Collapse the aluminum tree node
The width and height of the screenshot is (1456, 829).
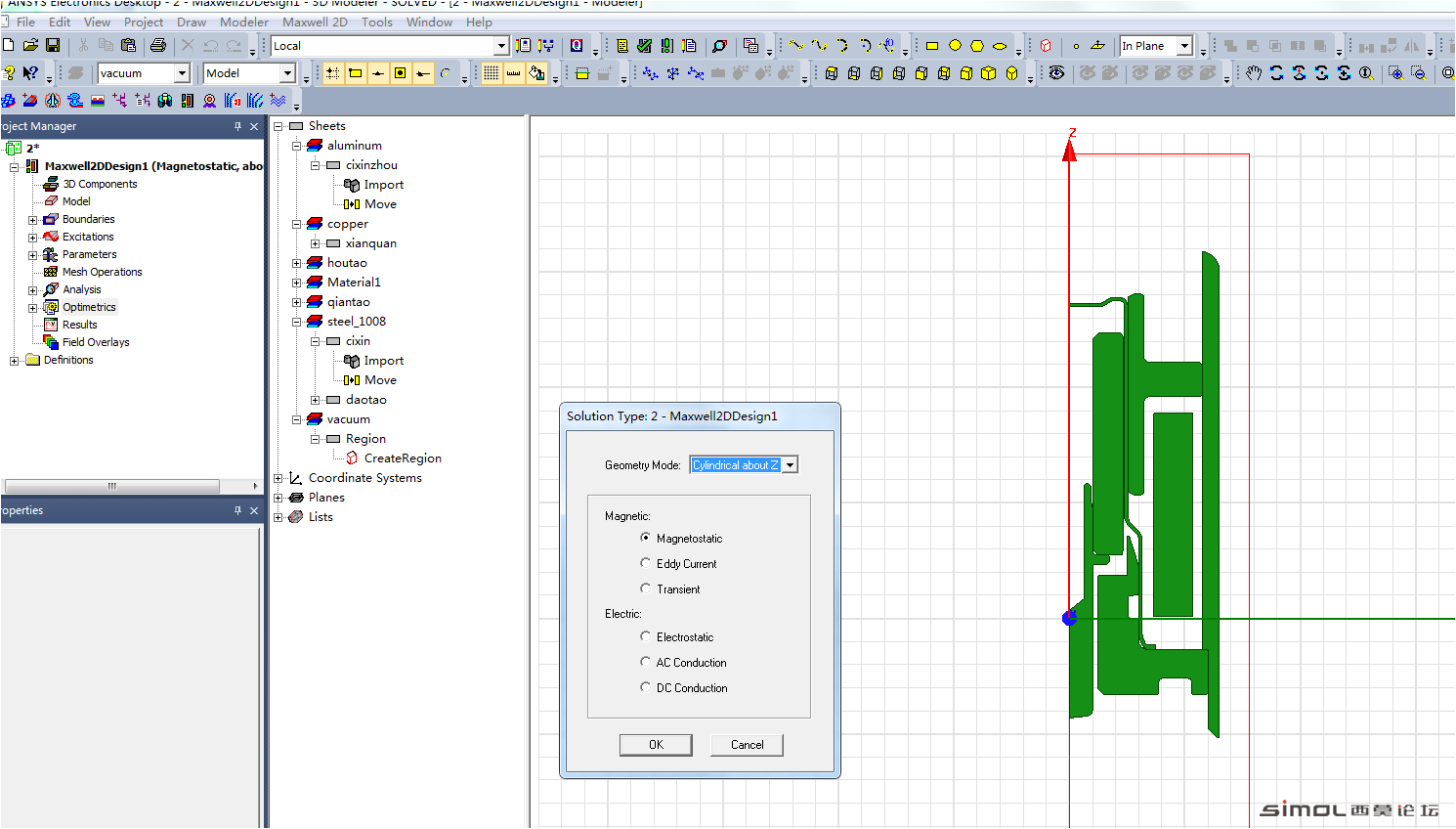pyautogui.click(x=296, y=146)
